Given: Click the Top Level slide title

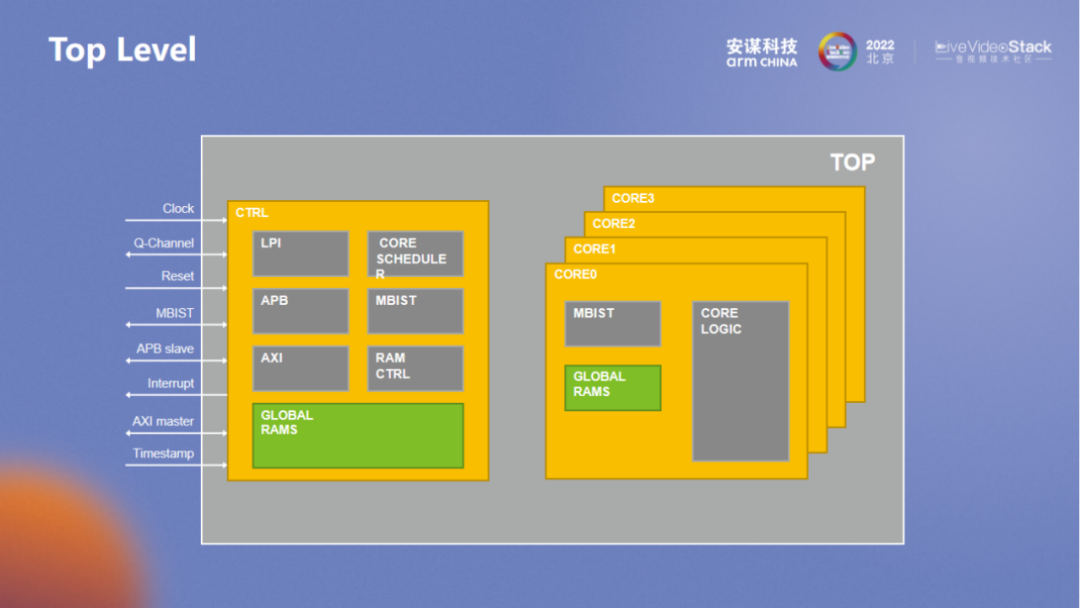Looking at the screenshot, I should point(122,50).
